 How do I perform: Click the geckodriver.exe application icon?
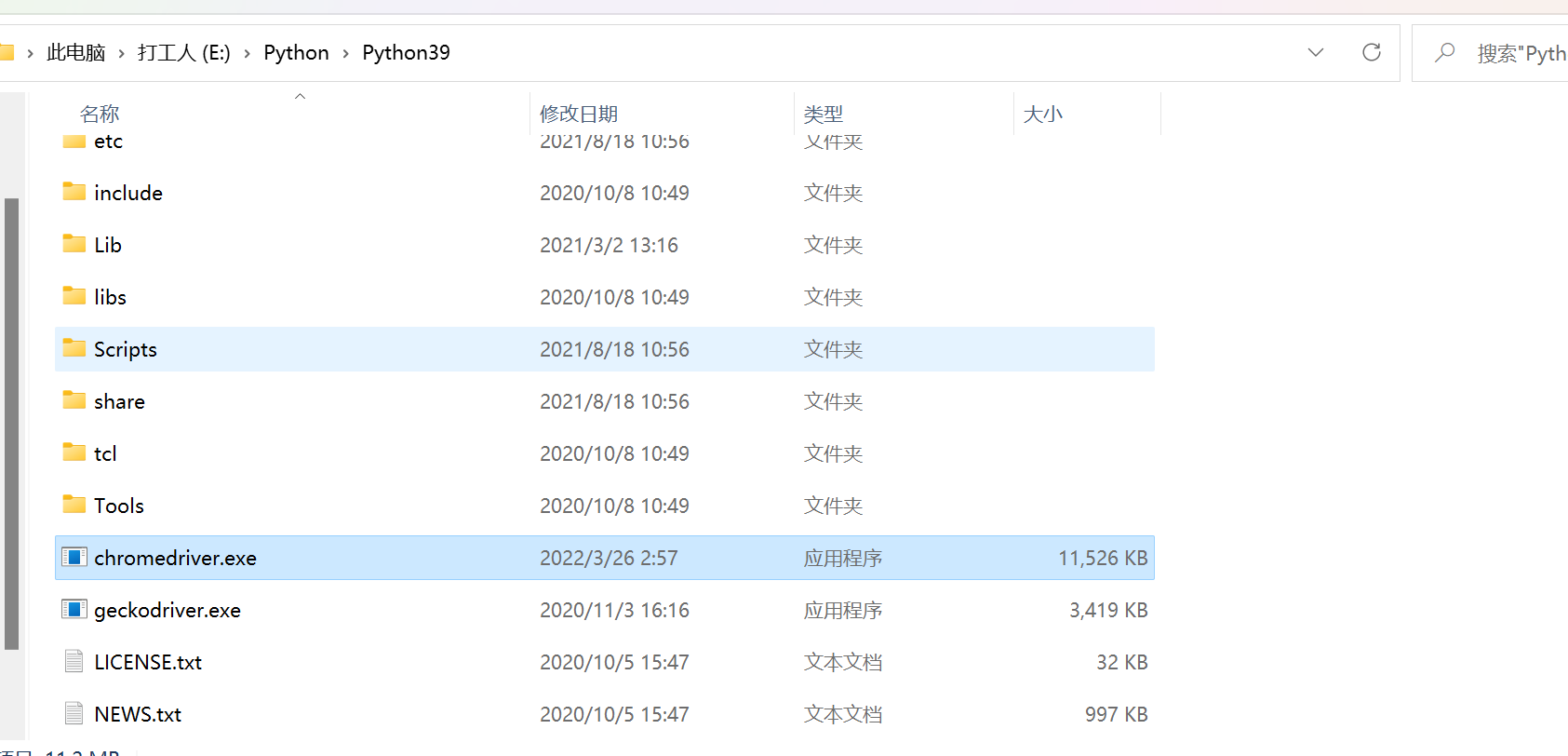click(74, 609)
